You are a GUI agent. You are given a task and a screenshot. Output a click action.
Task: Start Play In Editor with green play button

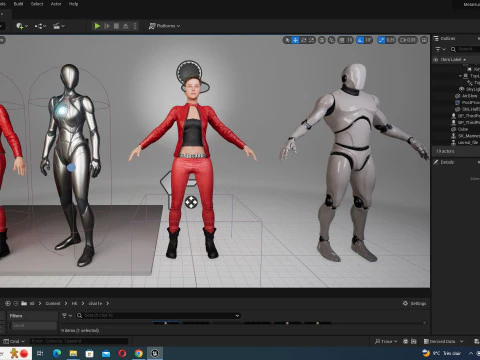[97, 26]
